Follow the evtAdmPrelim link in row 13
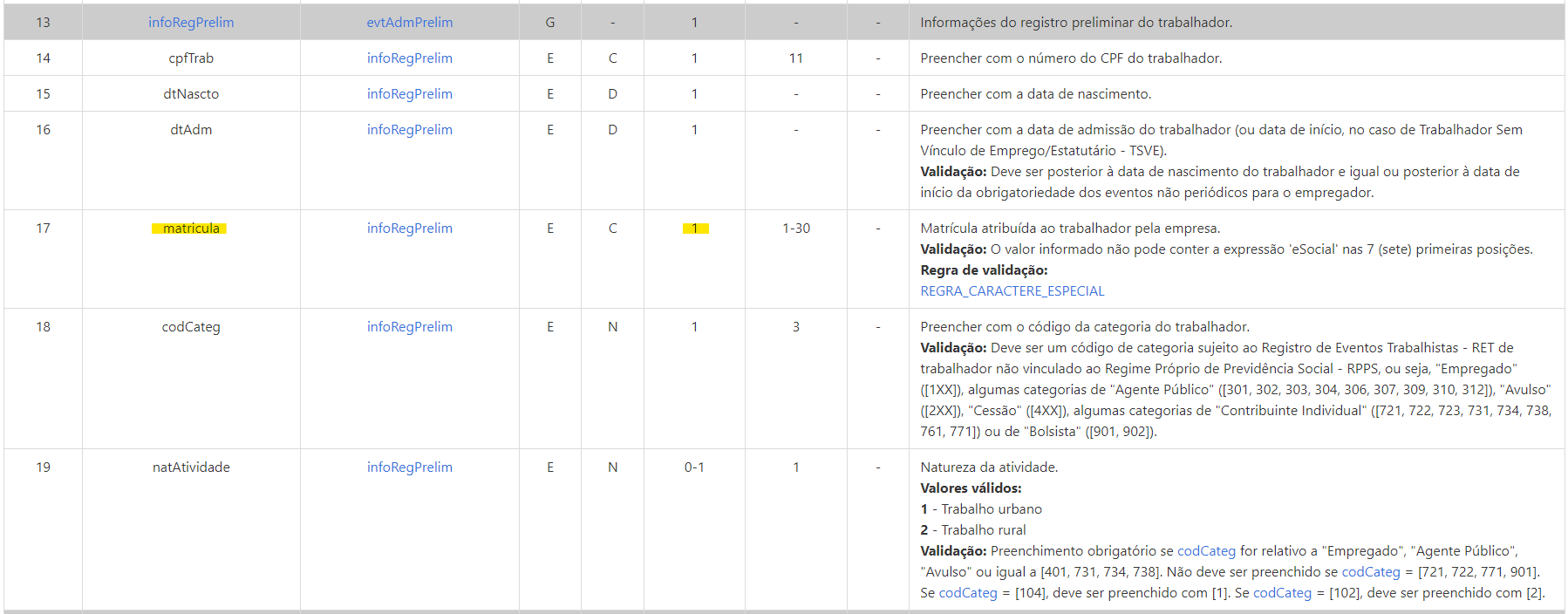 410,23
